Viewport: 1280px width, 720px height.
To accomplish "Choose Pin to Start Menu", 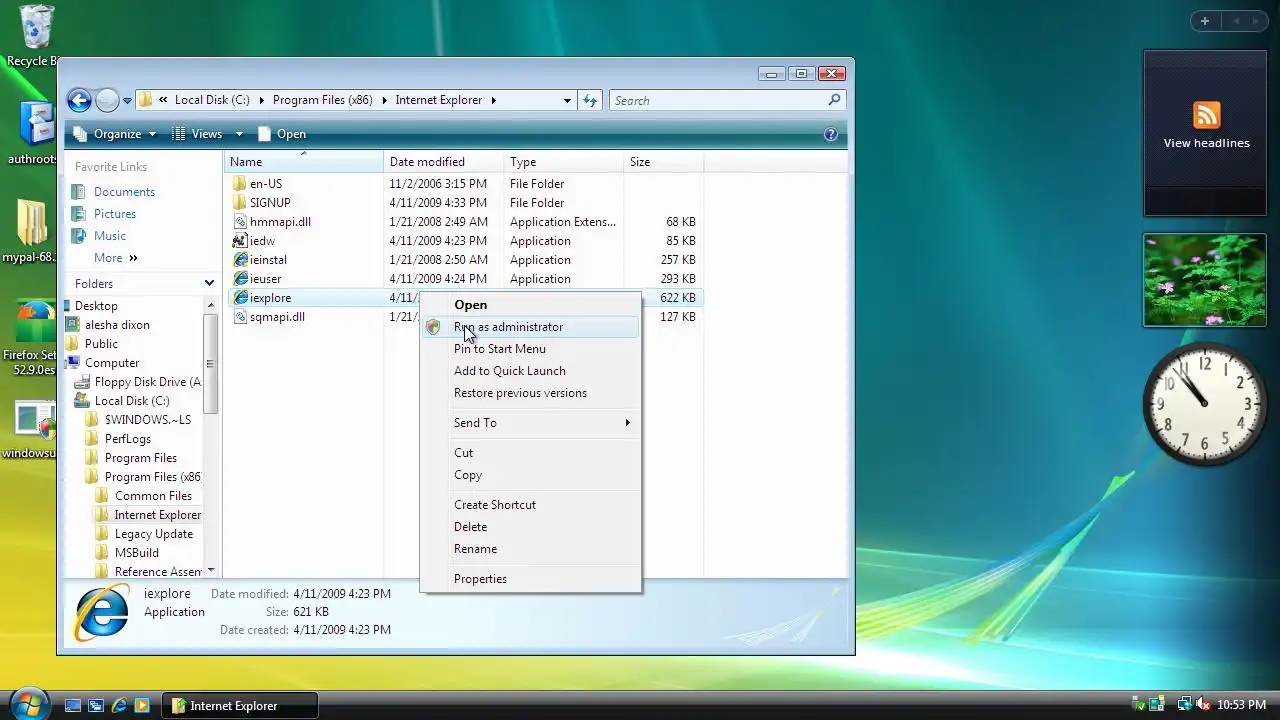I will (x=530, y=349).
